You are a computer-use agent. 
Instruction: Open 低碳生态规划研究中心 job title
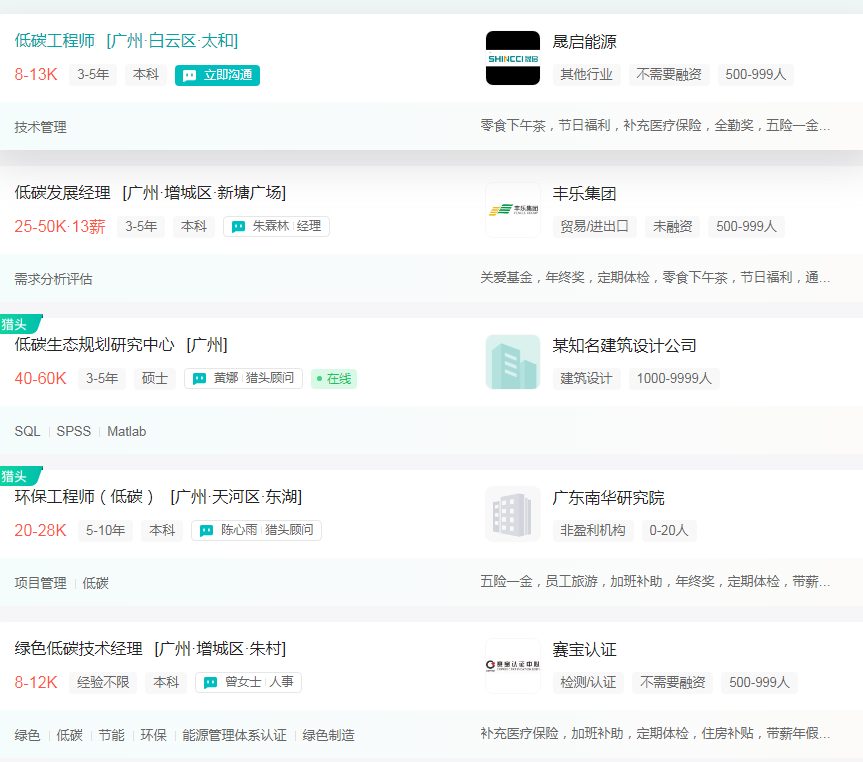point(94,345)
